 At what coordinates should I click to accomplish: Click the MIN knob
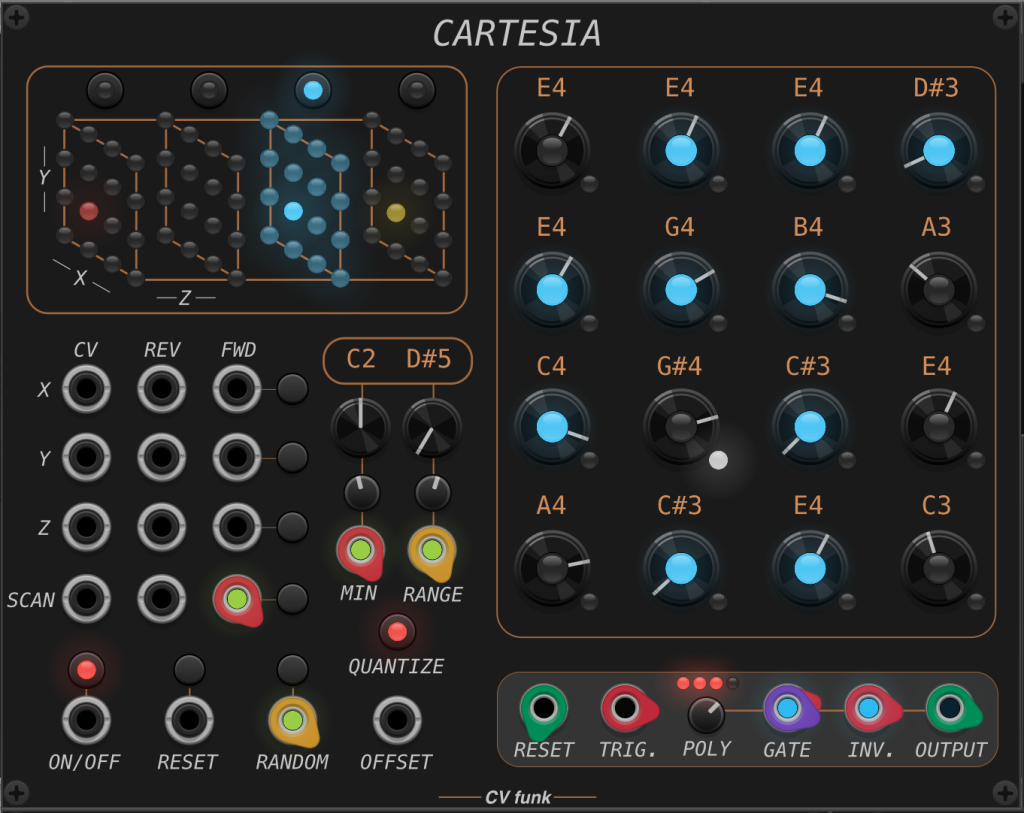pyautogui.click(x=360, y=428)
